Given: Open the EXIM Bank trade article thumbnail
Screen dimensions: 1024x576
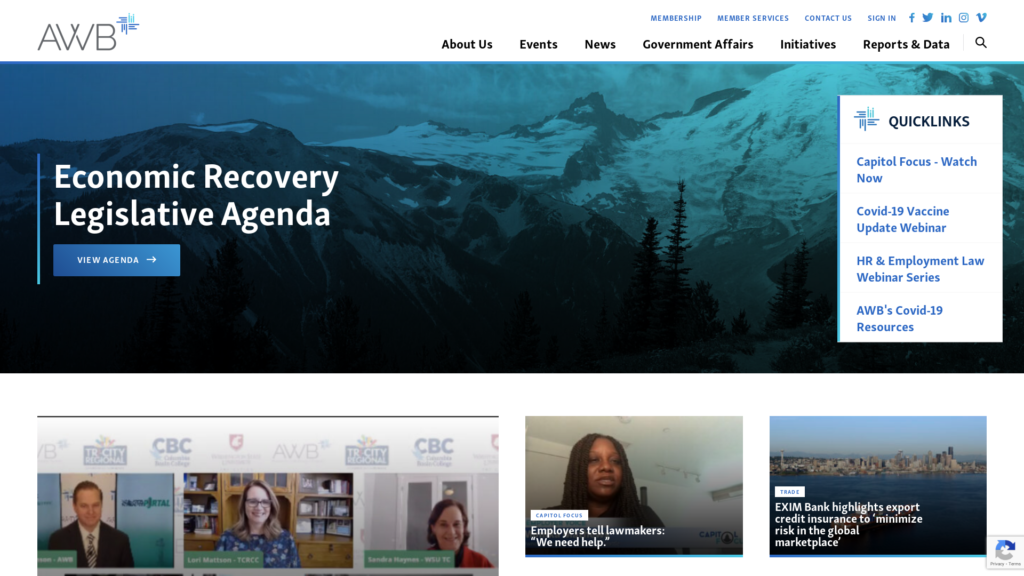Looking at the screenshot, I should 878,486.
